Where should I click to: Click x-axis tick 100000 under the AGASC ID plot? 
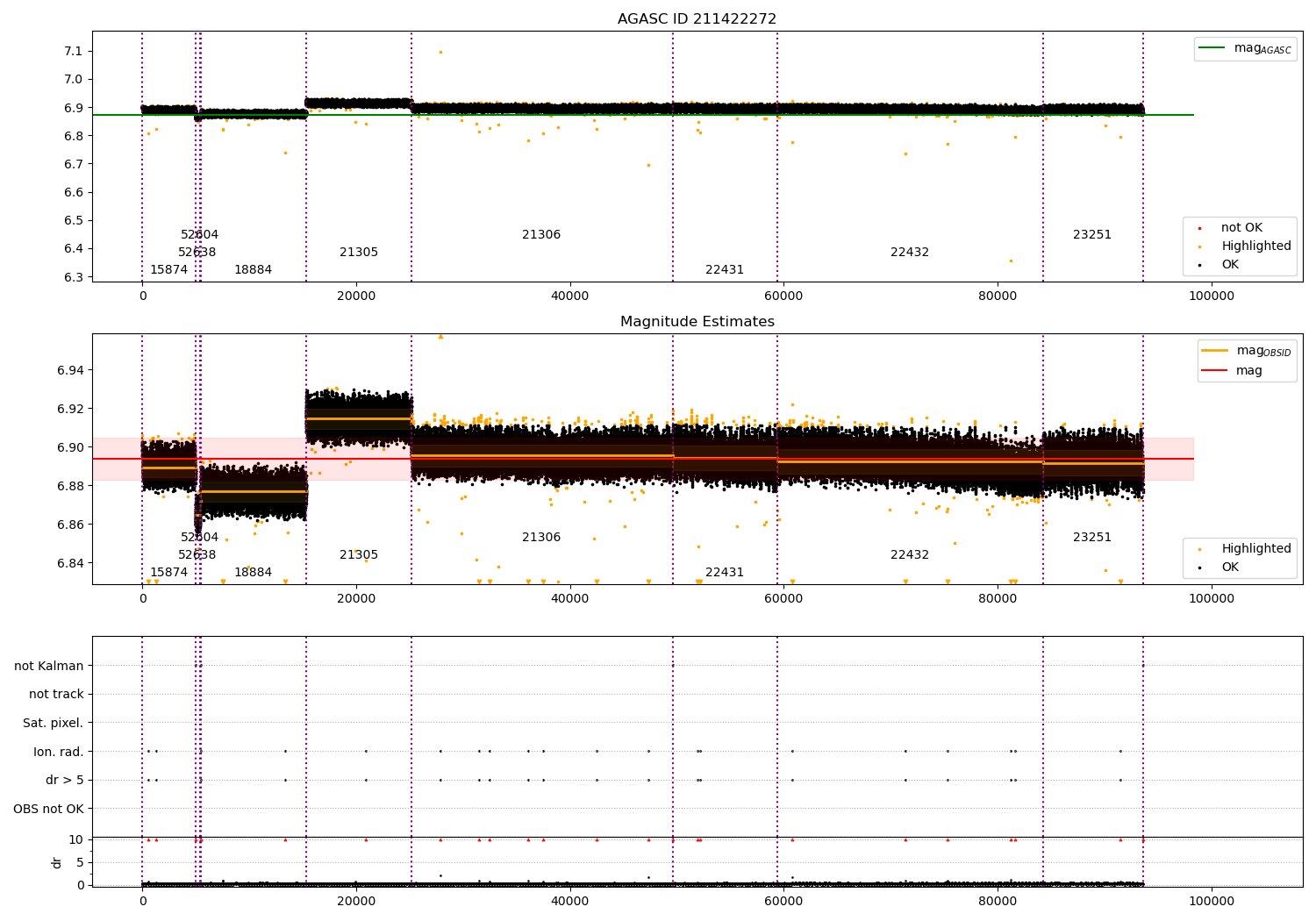[x=1211, y=296]
